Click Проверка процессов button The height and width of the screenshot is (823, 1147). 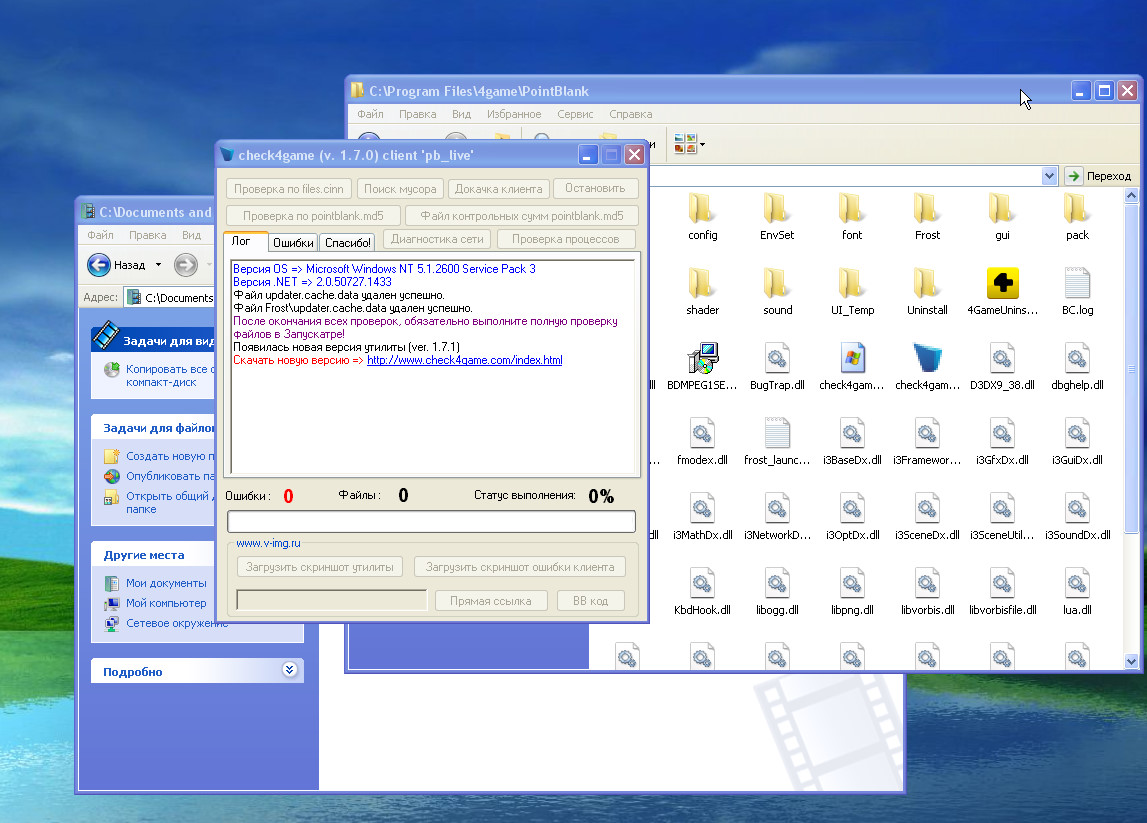pos(565,239)
